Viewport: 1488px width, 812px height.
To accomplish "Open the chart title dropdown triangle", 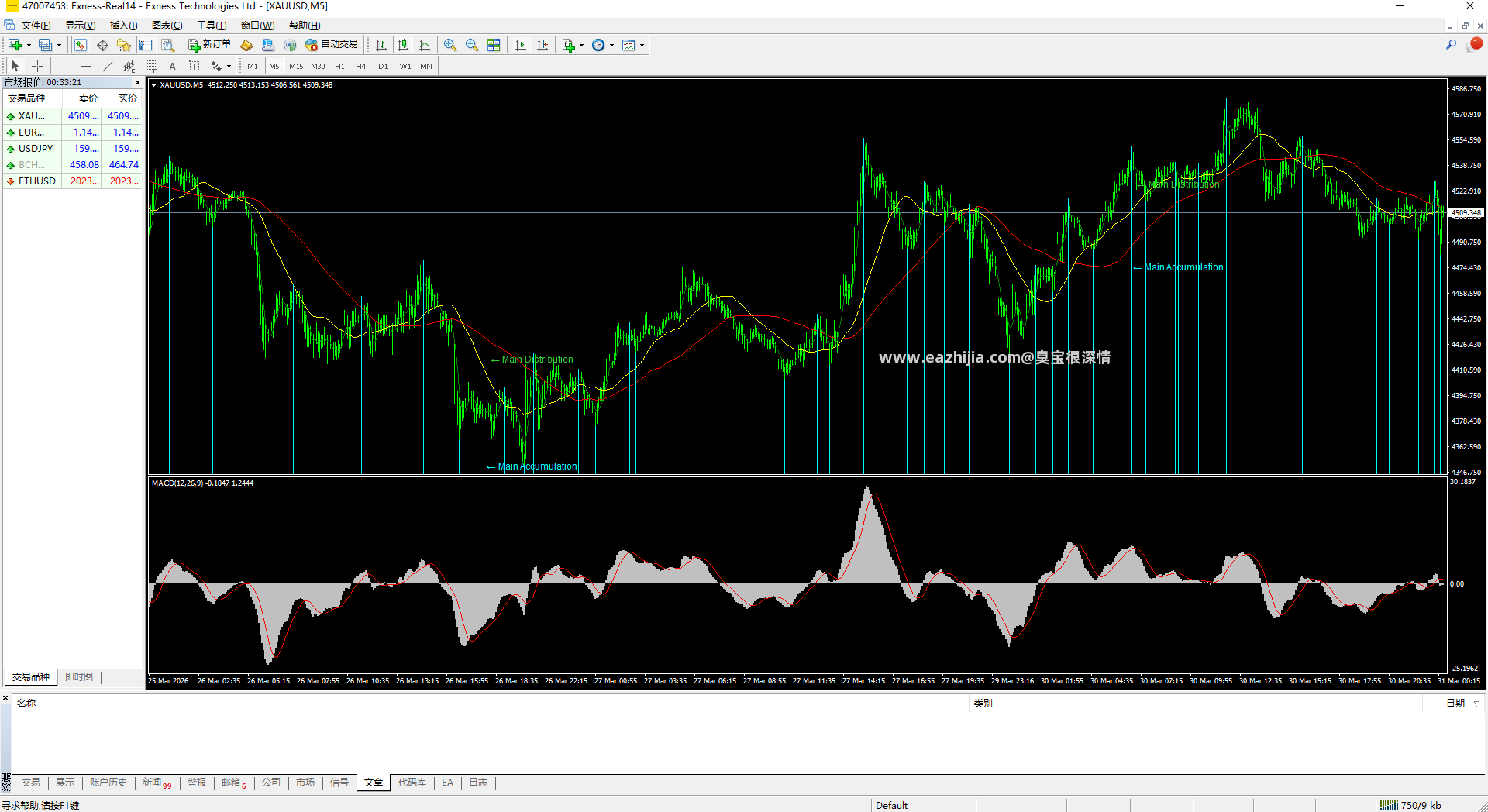I will pos(154,85).
